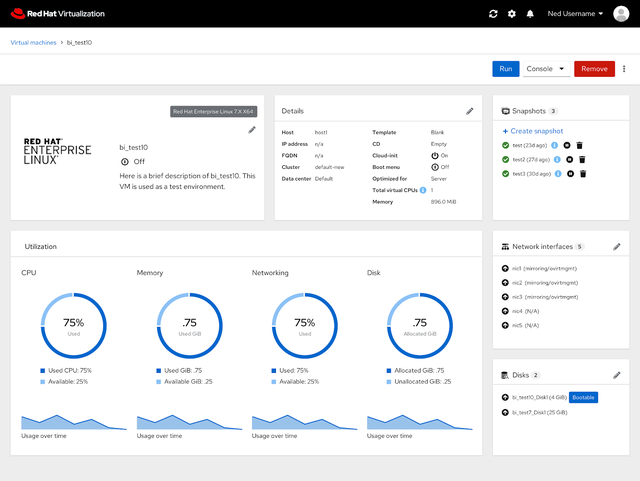Click the Available GiB: .25 legend swatch
The width and height of the screenshot is (640, 481).
[x=158, y=382]
